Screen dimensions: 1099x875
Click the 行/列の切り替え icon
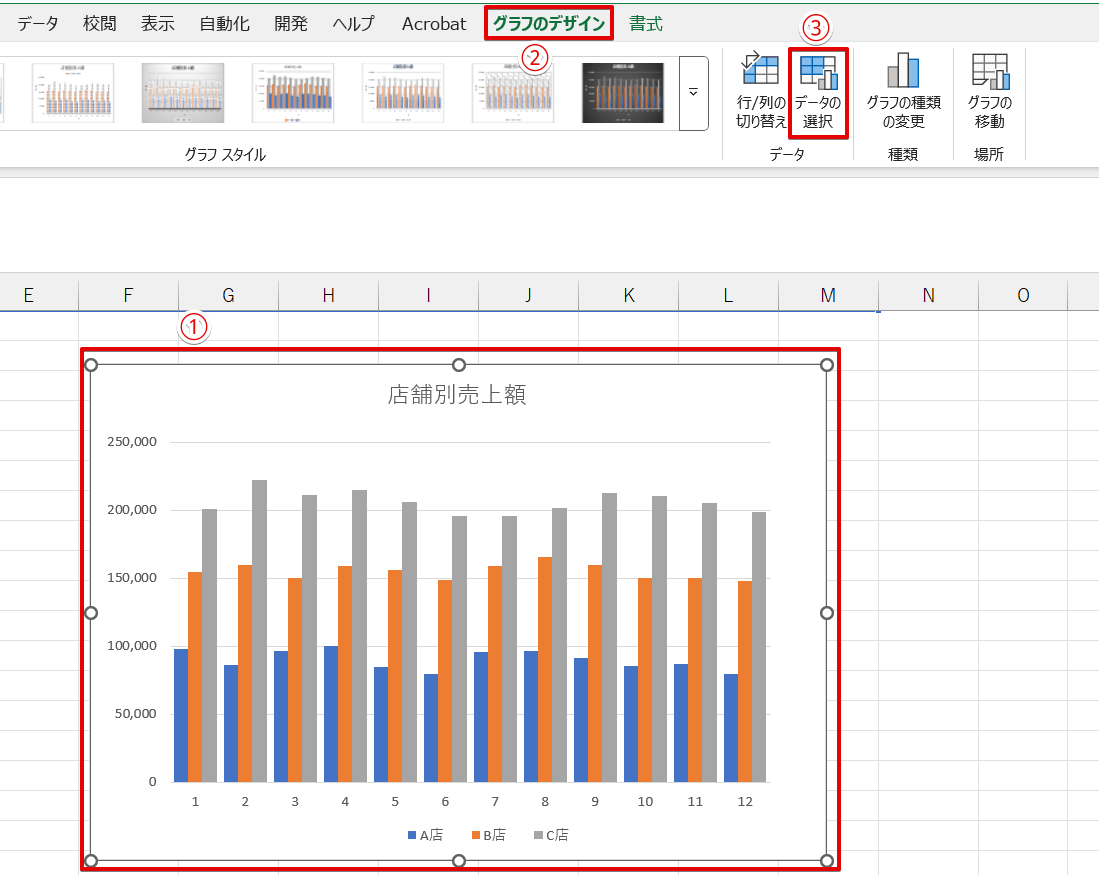[759, 72]
